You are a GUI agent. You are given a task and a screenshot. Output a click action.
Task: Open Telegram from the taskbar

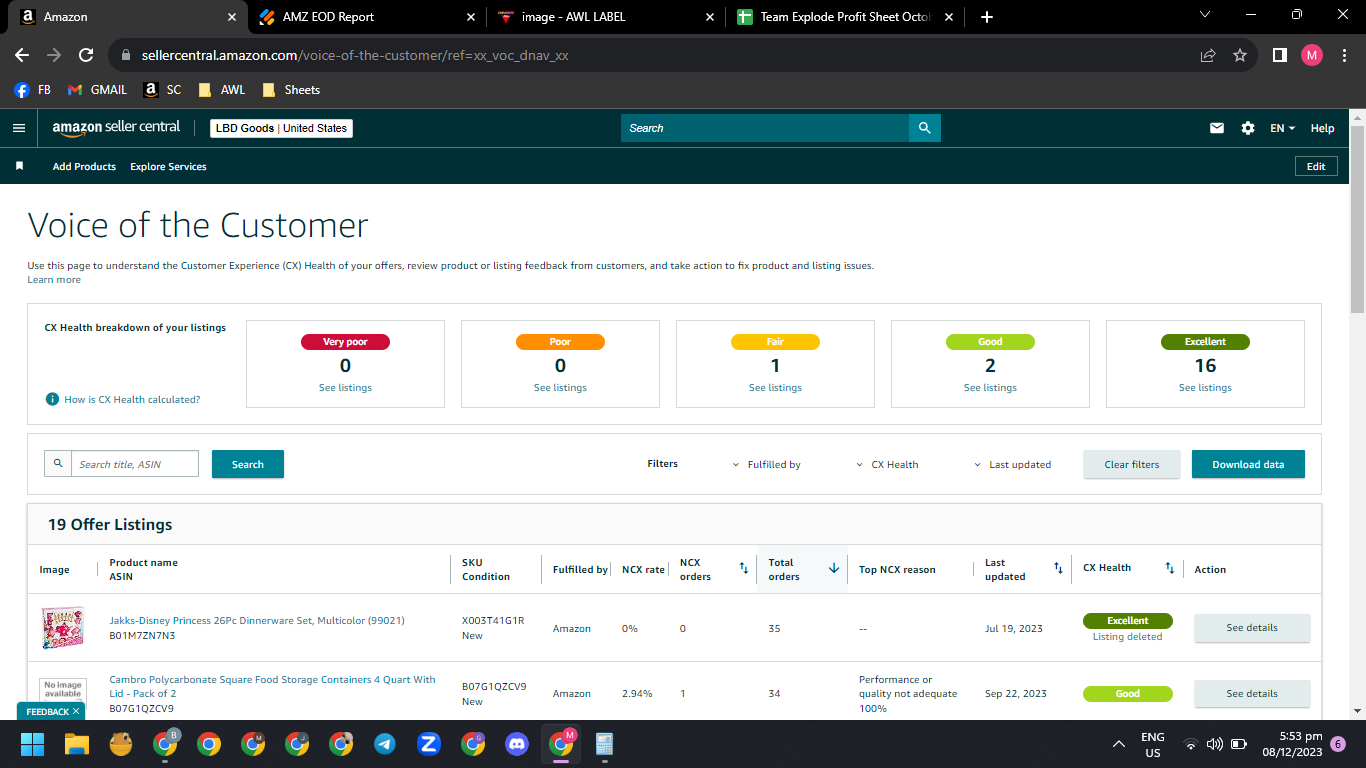[385, 744]
